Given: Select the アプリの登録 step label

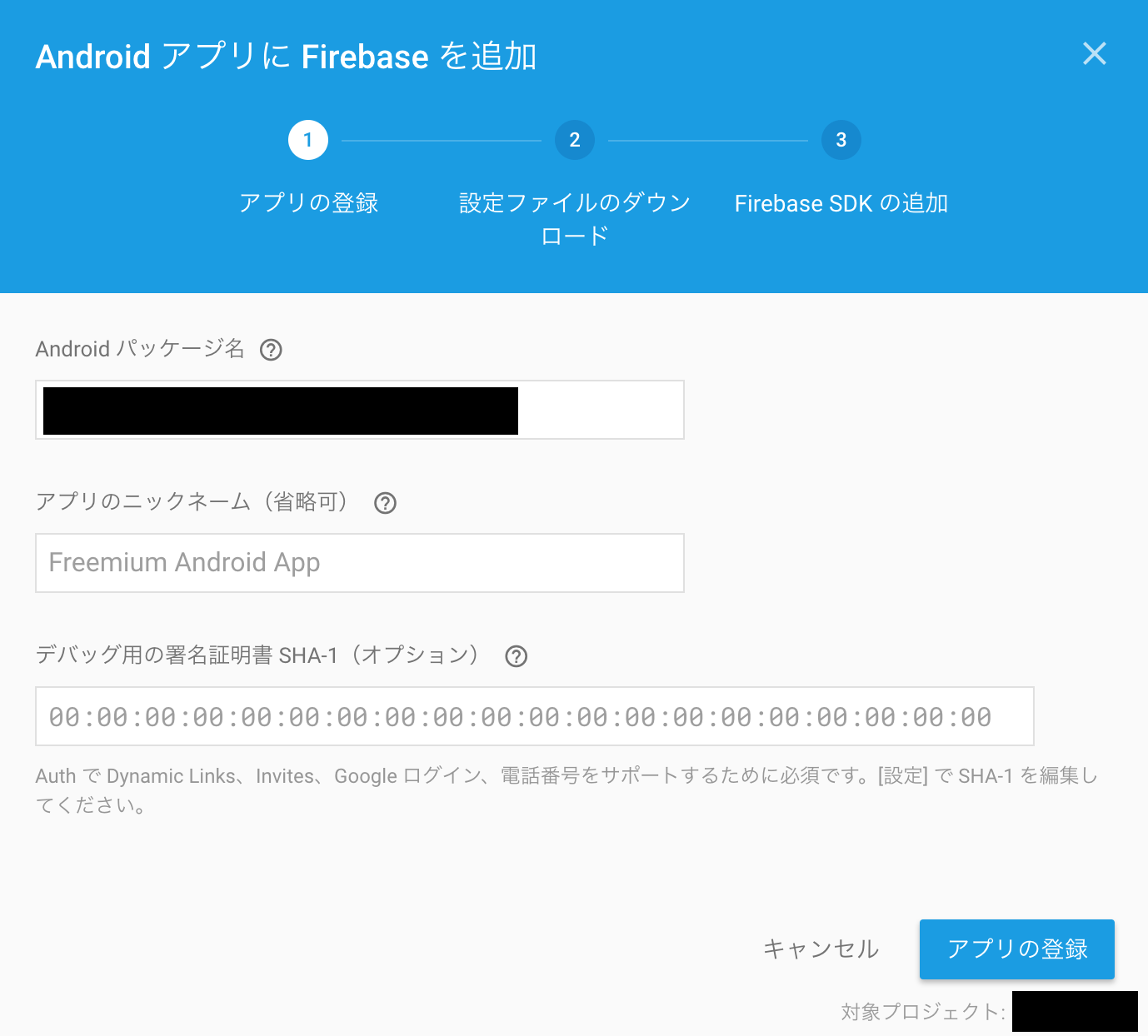Looking at the screenshot, I should click(x=308, y=203).
